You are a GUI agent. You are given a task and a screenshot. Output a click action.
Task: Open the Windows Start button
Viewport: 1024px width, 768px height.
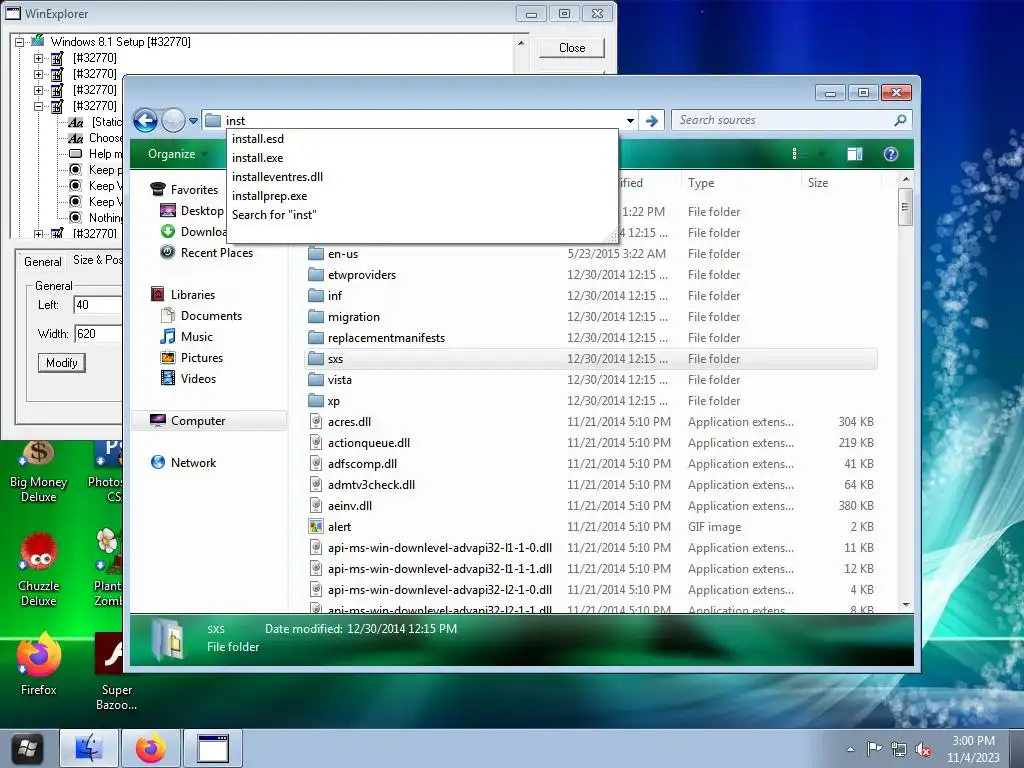coord(27,748)
